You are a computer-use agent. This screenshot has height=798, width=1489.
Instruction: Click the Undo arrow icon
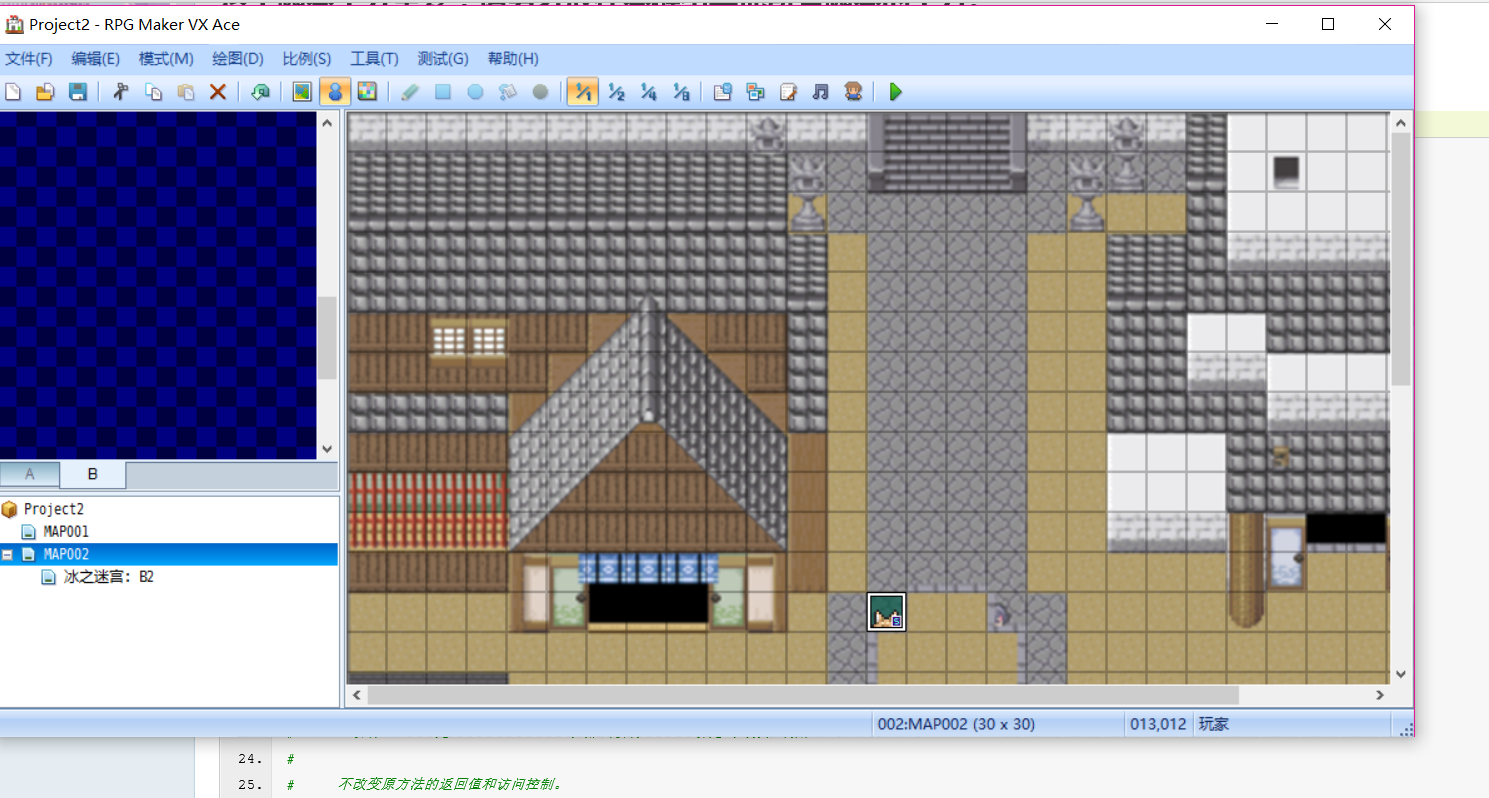point(260,92)
